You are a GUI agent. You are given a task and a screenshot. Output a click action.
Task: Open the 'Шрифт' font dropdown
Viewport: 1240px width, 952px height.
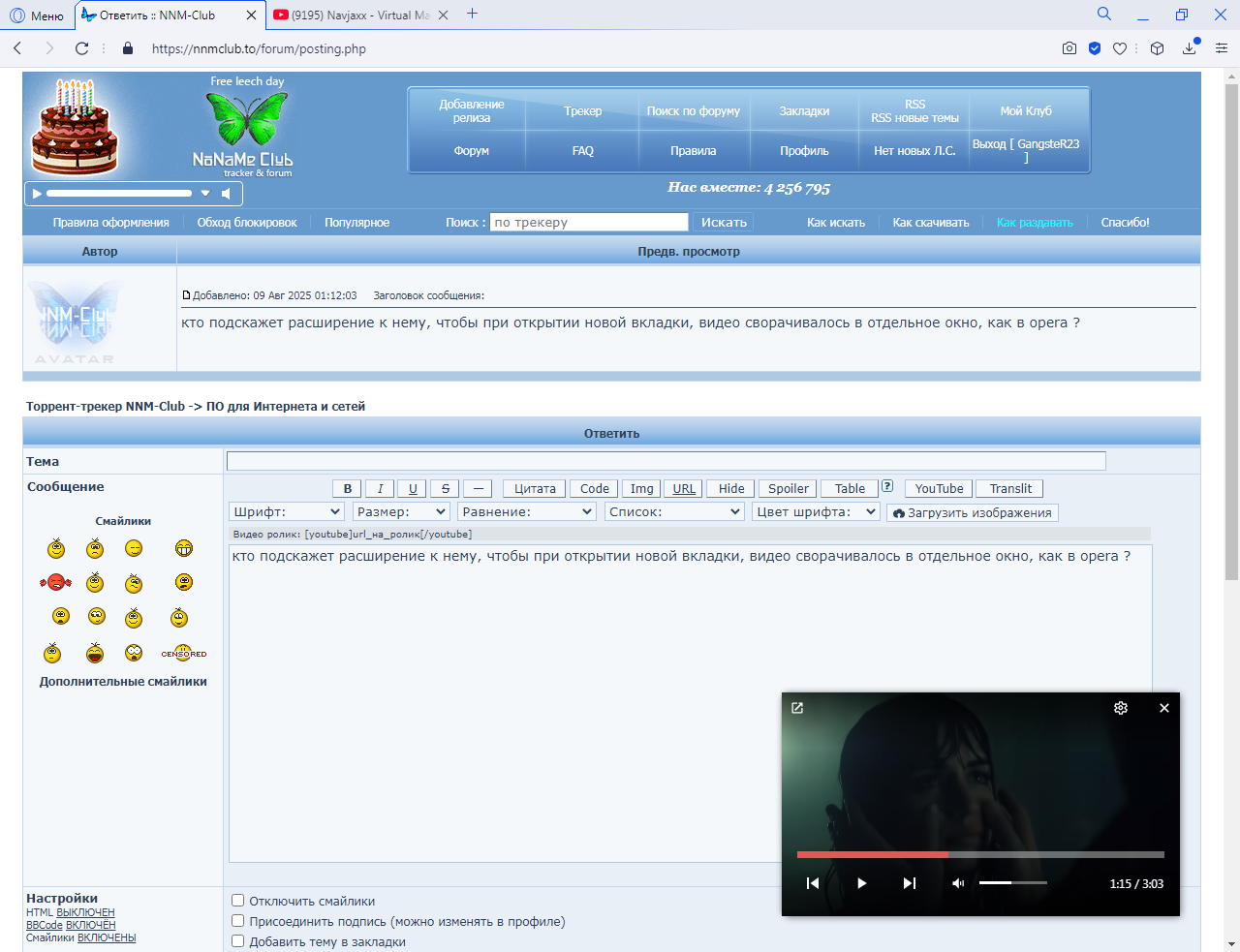pyautogui.click(x=288, y=512)
